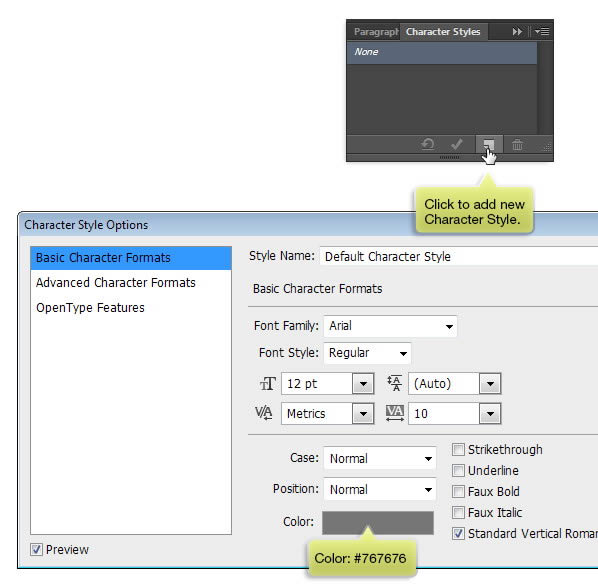Screen dimensions: 598x585
Task: Toggle the Faux Bold checkbox
Action: pyautogui.click(x=458, y=492)
